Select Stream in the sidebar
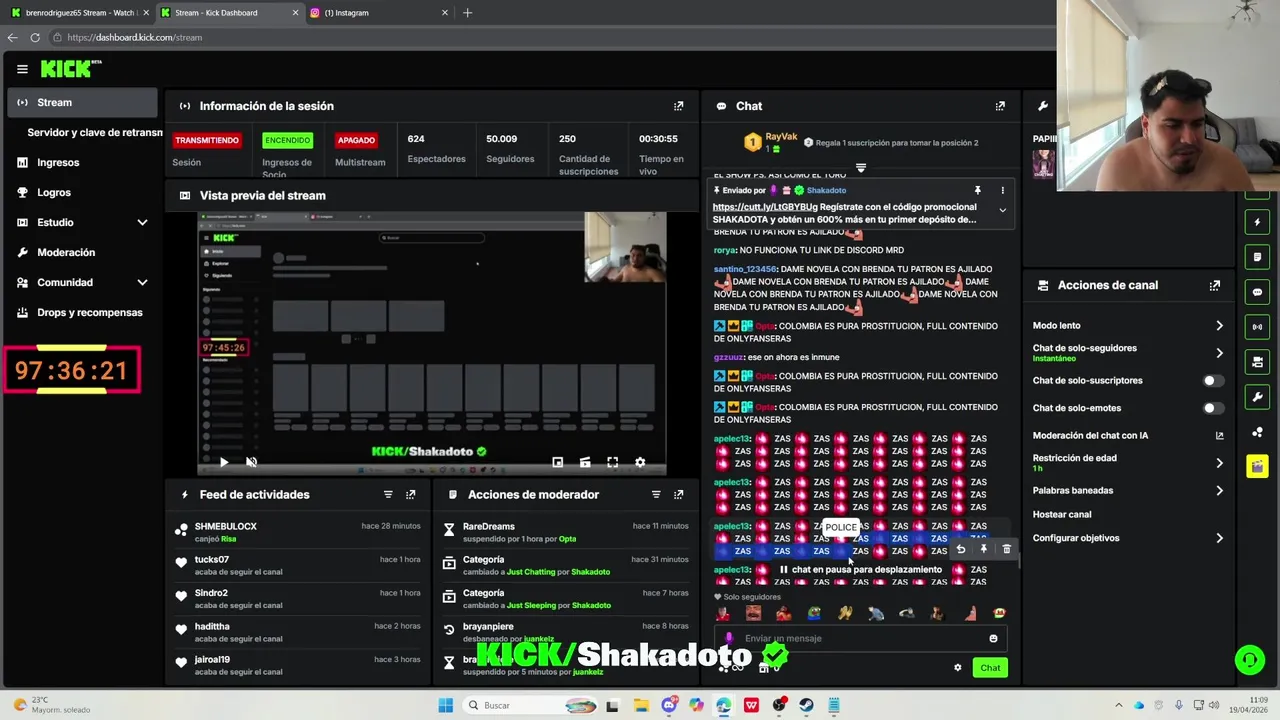Image resolution: width=1280 pixels, height=720 pixels. [82, 102]
